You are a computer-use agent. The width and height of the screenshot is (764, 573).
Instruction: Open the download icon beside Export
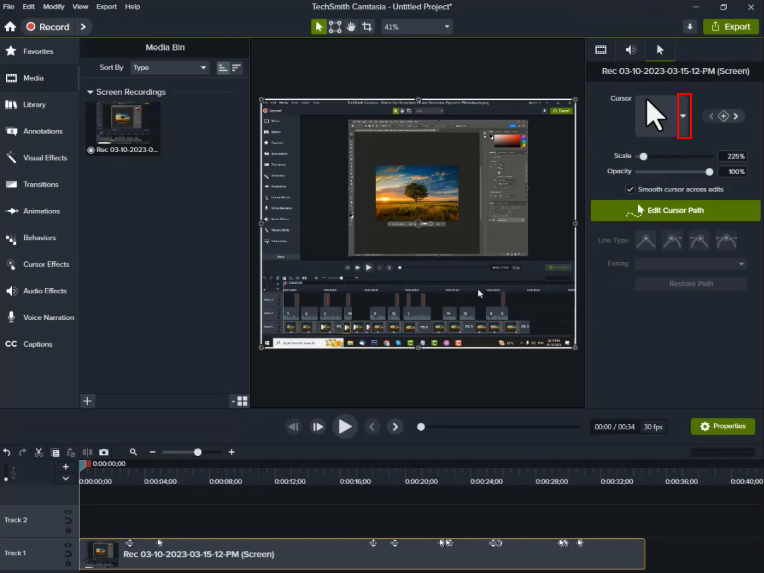click(x=690, y=27)
